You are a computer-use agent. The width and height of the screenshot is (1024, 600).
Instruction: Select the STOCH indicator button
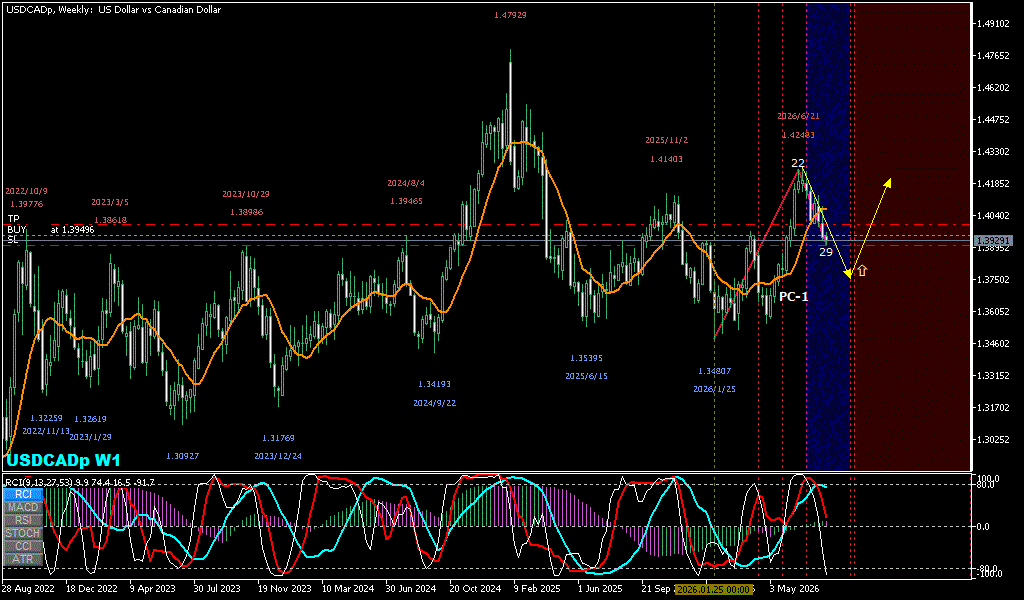tap(23, 533)
